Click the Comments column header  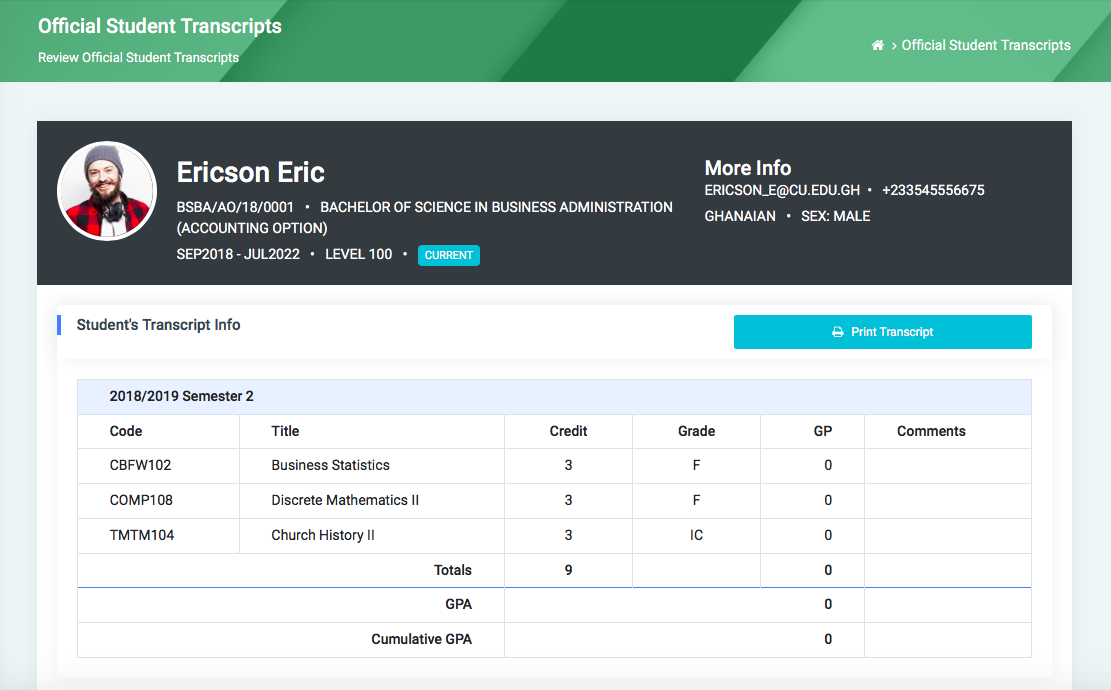(x=931, y=431)
